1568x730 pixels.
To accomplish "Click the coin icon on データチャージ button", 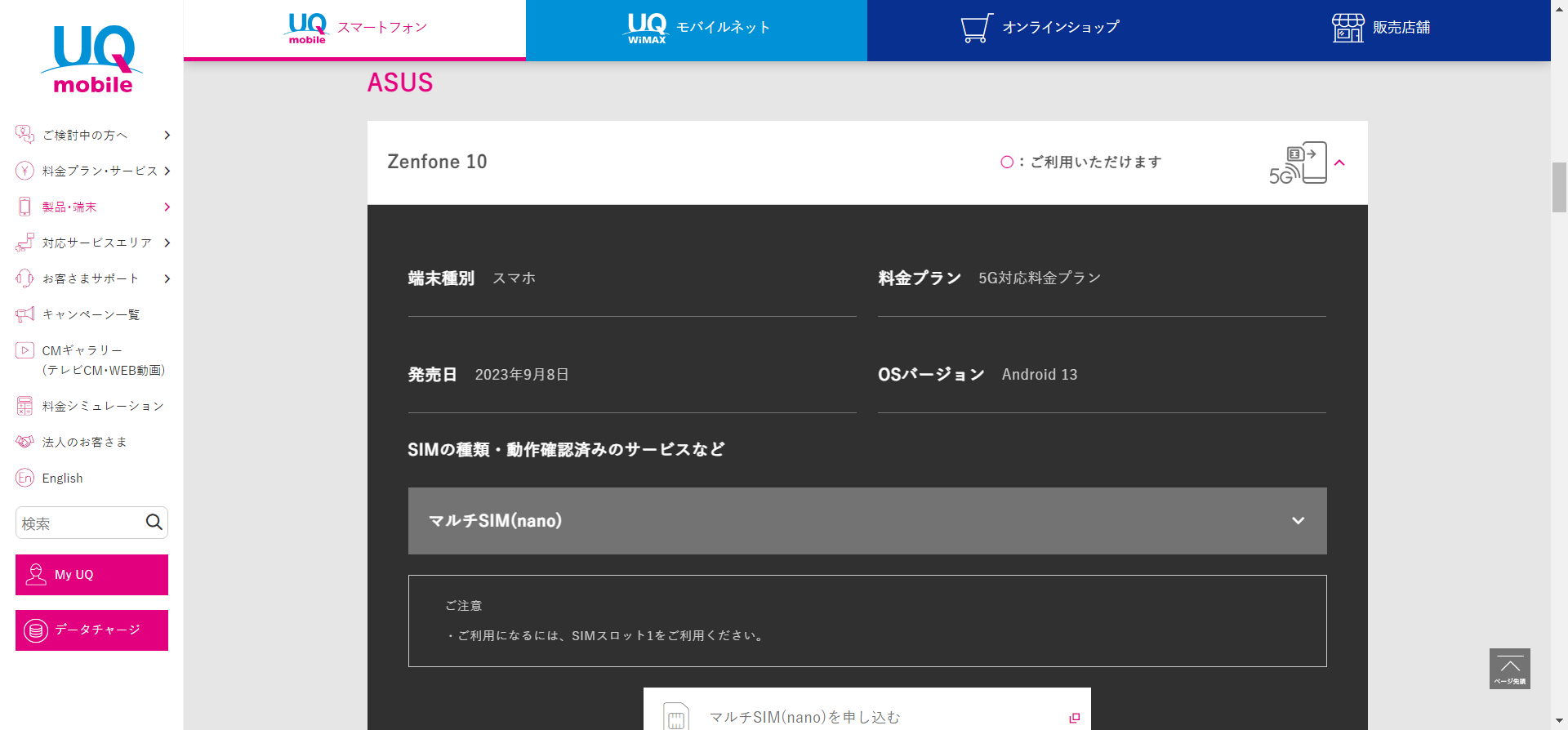I will pyautogui.click(x=36, y=630).
